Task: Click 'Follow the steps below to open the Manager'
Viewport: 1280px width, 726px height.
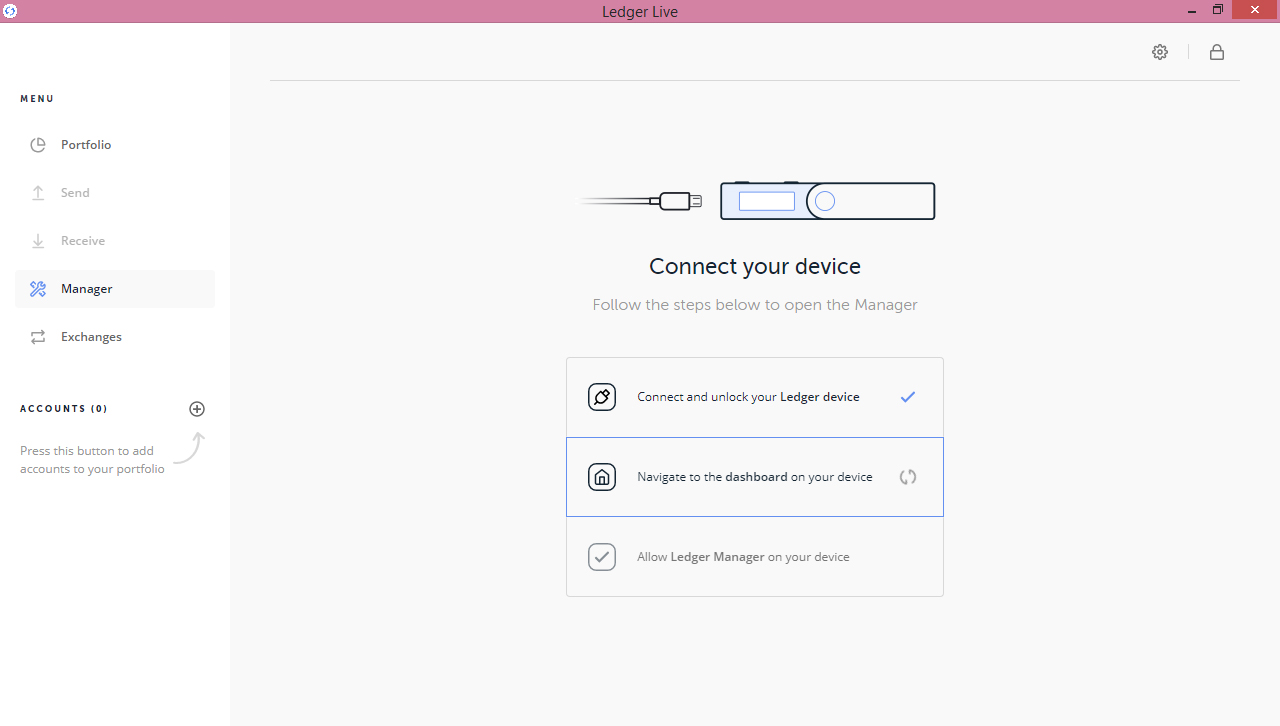Action: [x=755, y=305]
